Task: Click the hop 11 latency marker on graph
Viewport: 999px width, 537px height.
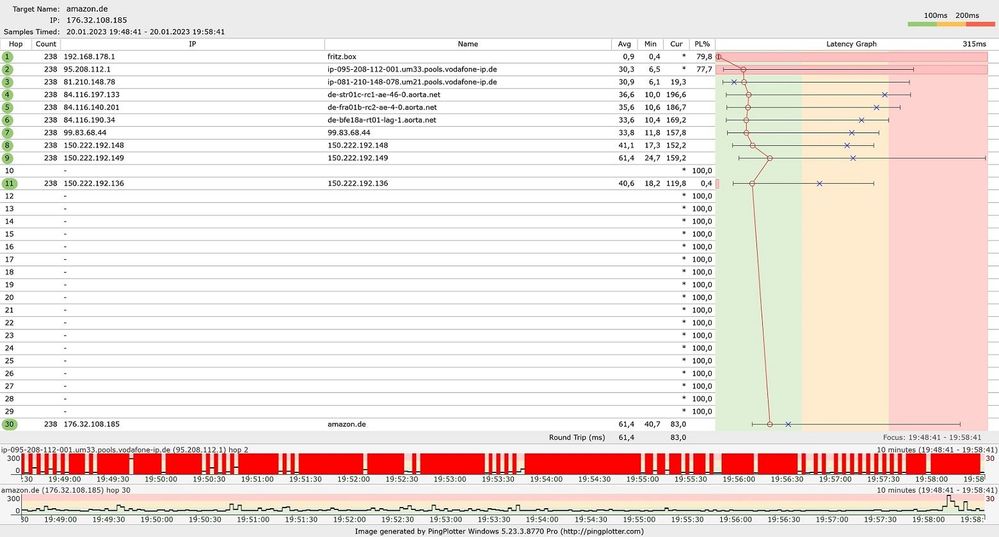Action: point(752,183)
